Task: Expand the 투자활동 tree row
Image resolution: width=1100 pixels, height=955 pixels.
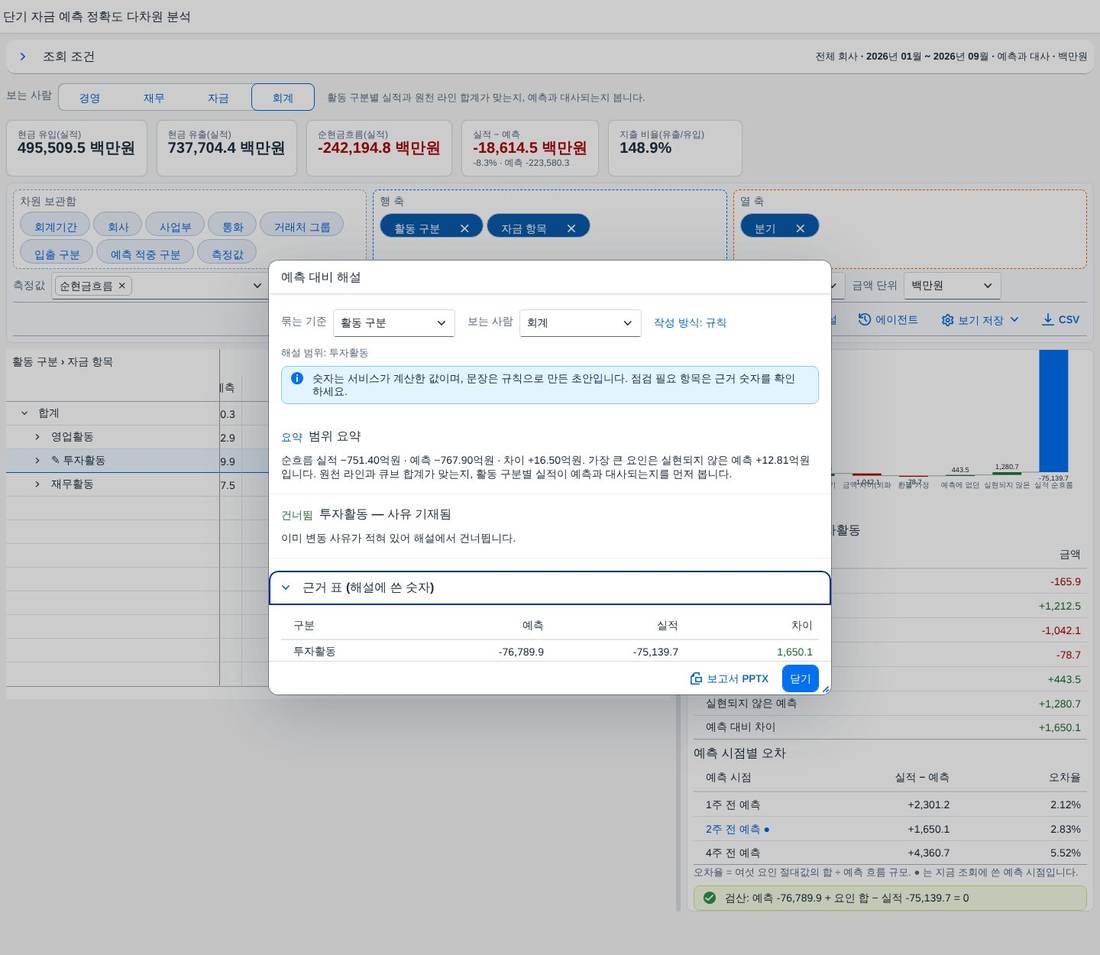Action: [x=37, y=461]
